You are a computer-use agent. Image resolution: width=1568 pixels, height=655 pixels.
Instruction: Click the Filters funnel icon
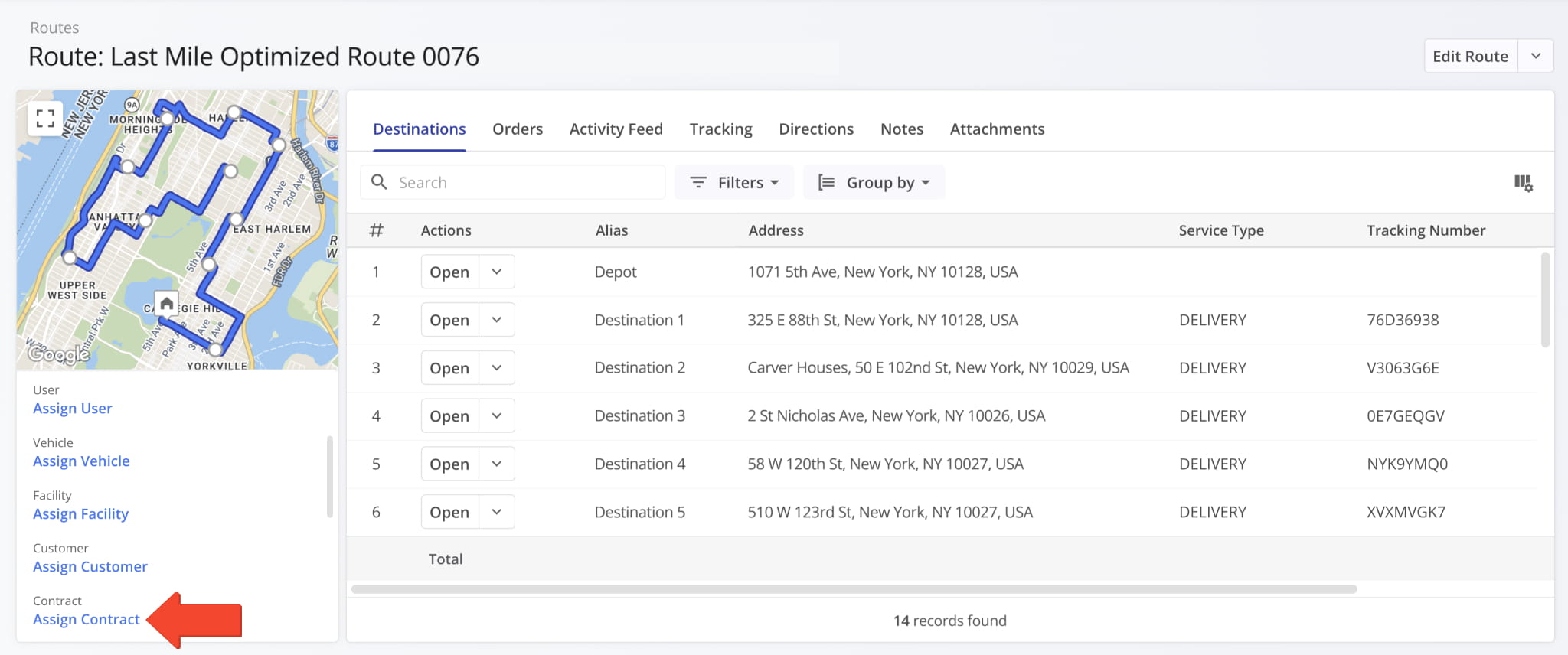pos(698,182)
